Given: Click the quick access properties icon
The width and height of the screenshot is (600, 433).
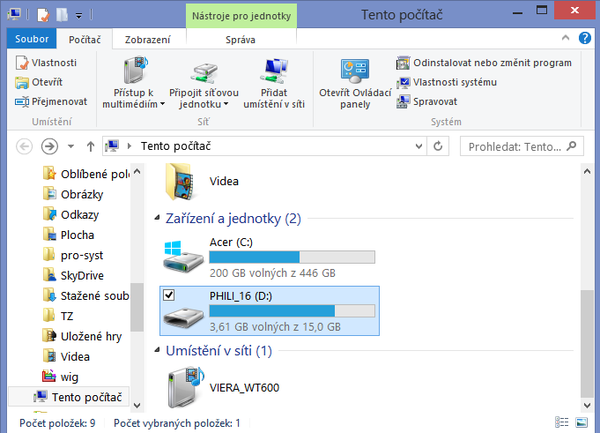Looking at the screenshot, I should [43, 15].
